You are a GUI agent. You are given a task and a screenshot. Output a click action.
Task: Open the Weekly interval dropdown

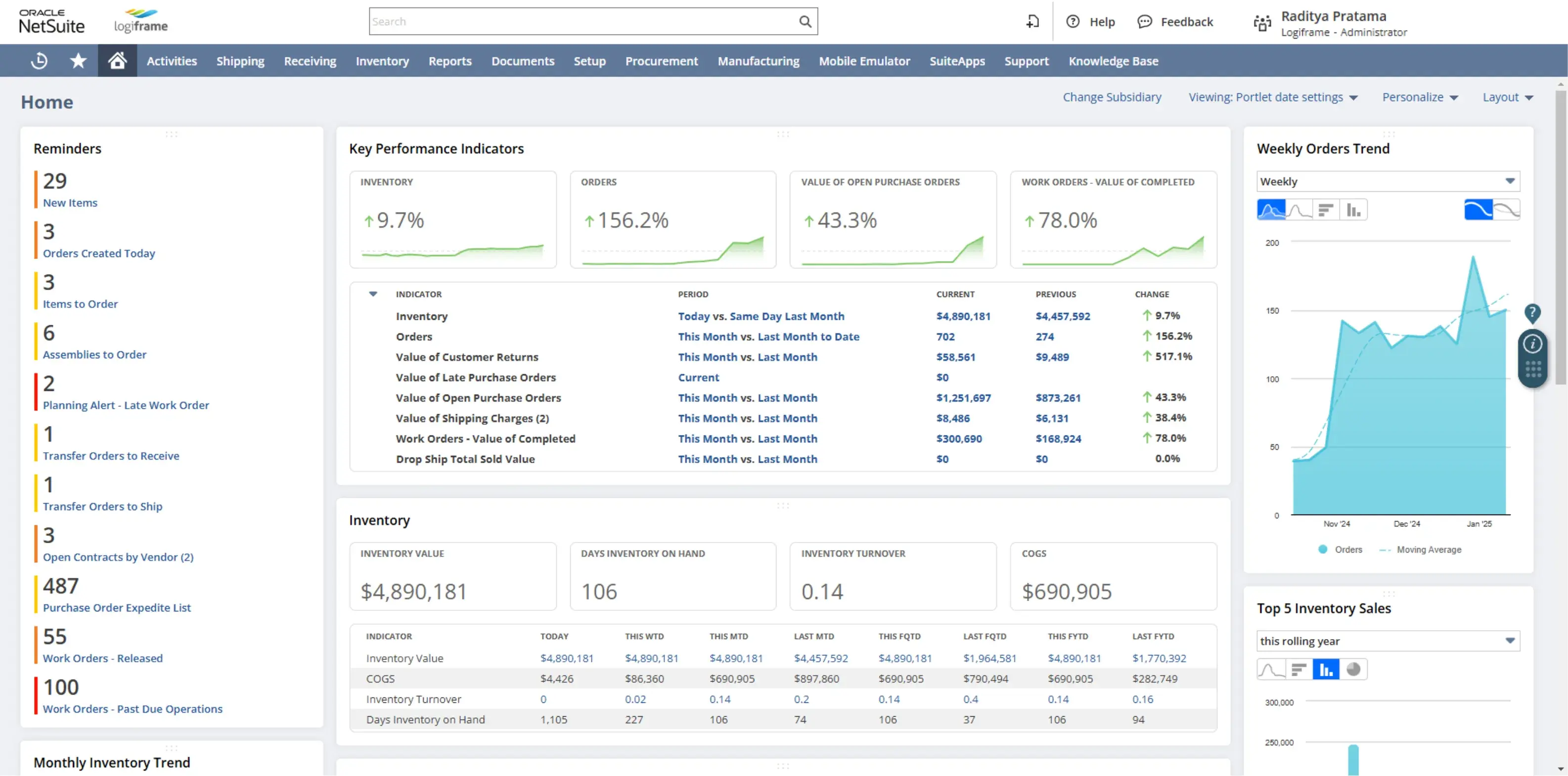click(1388, 181)
